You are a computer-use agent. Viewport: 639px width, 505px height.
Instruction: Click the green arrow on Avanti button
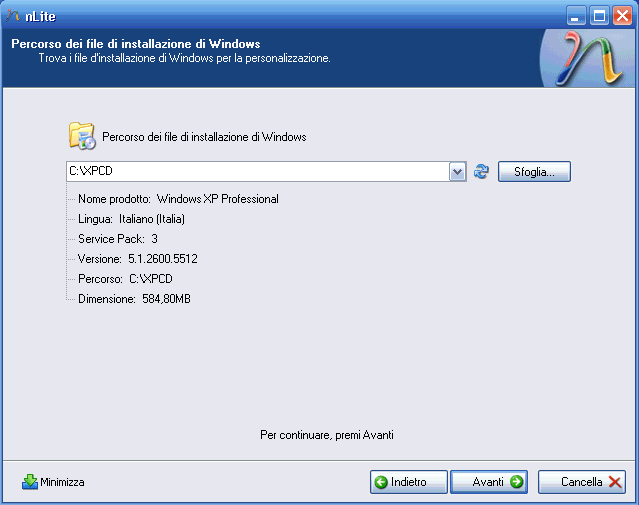pyautogui.click(x=516, y=482)
